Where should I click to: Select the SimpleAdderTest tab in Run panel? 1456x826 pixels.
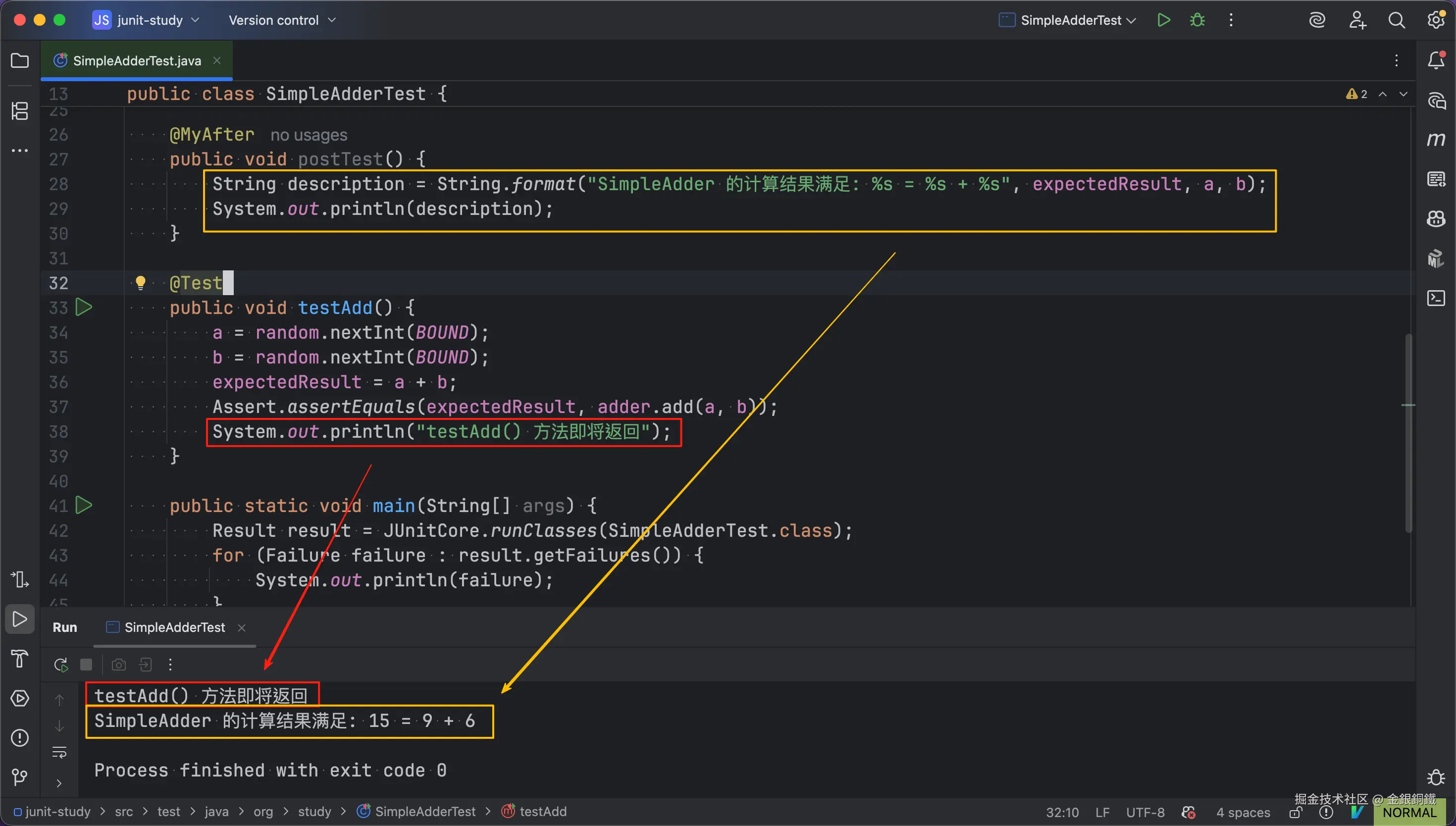pyautogui.click(x=174, y=627)
